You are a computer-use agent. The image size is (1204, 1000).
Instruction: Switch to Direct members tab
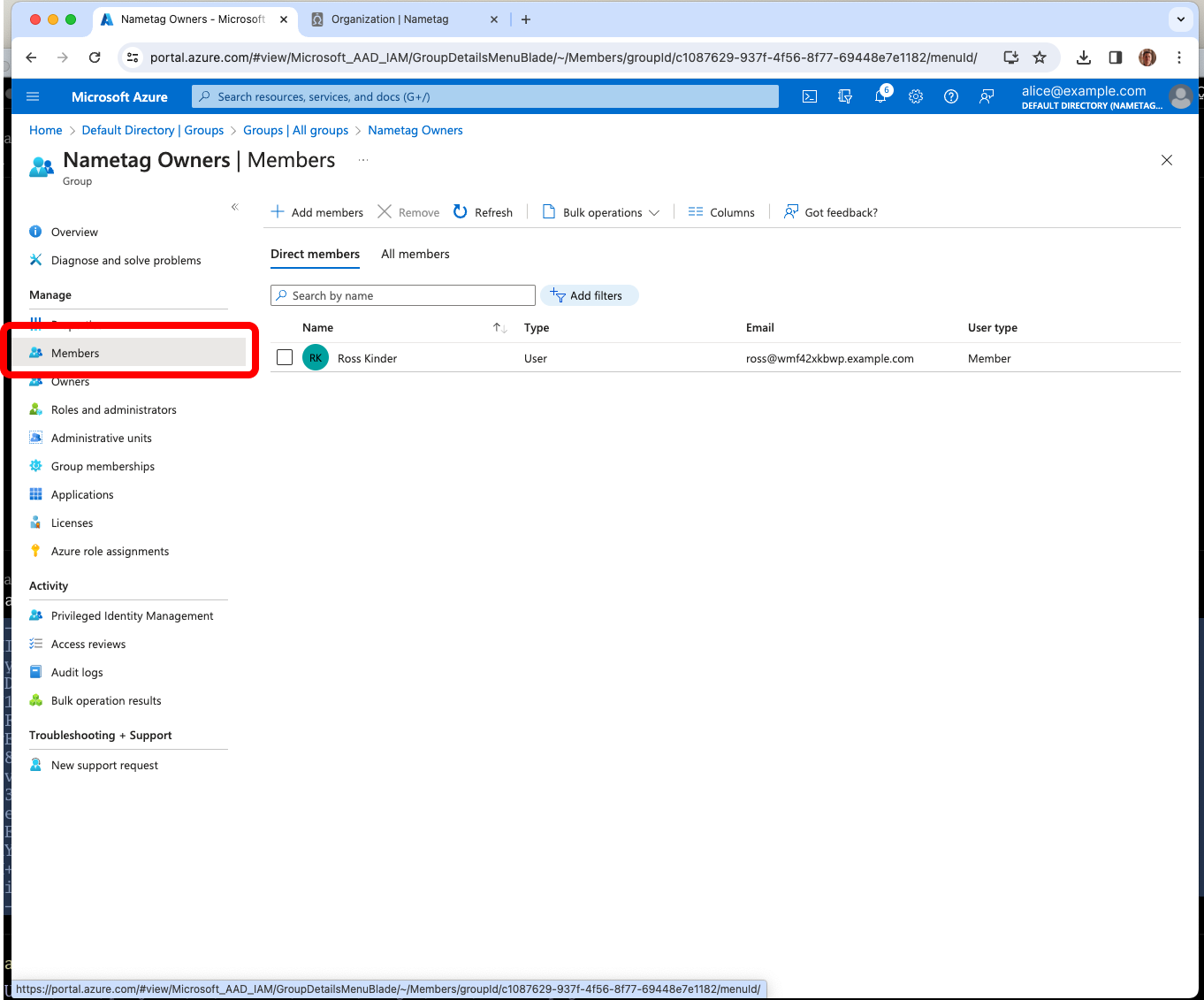(x=316, y=254)
